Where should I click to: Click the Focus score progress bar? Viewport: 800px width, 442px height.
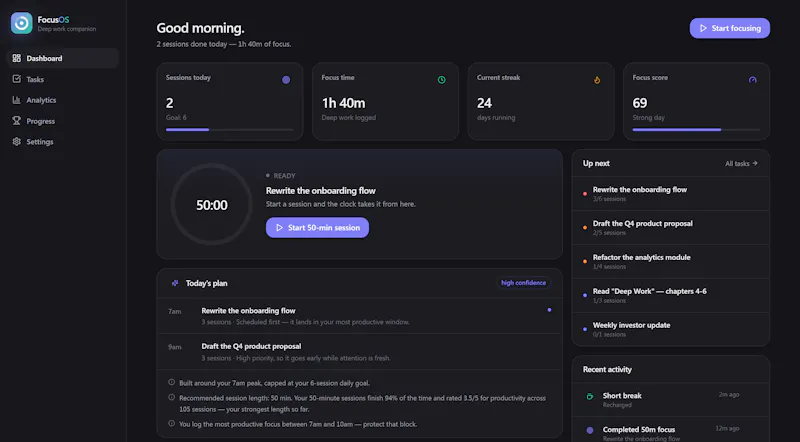[696, 130]
